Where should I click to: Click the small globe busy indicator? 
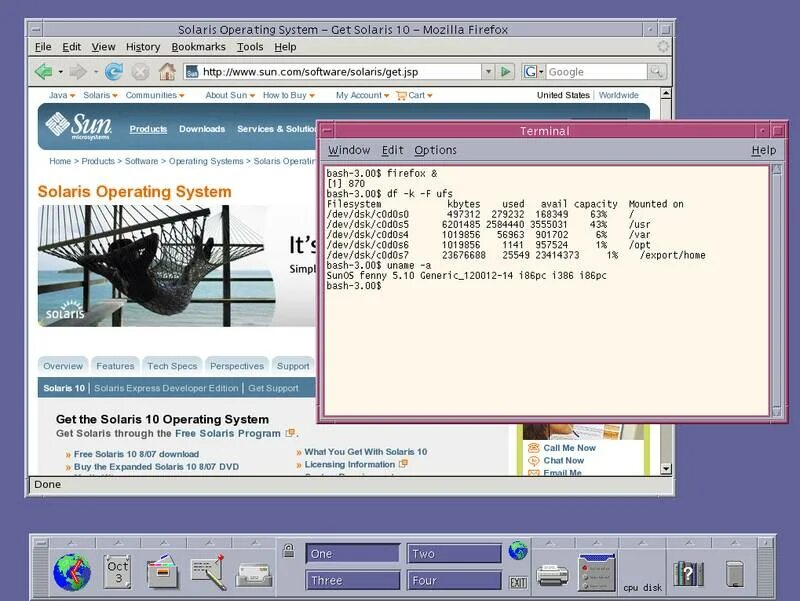tap(518, 550)
